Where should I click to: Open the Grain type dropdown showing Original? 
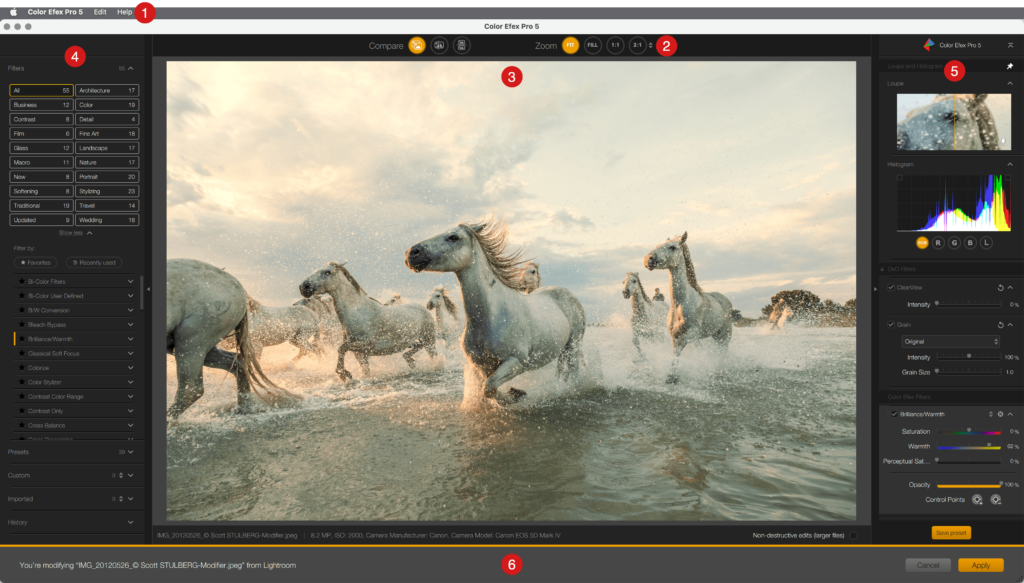(x=950, y=341)
